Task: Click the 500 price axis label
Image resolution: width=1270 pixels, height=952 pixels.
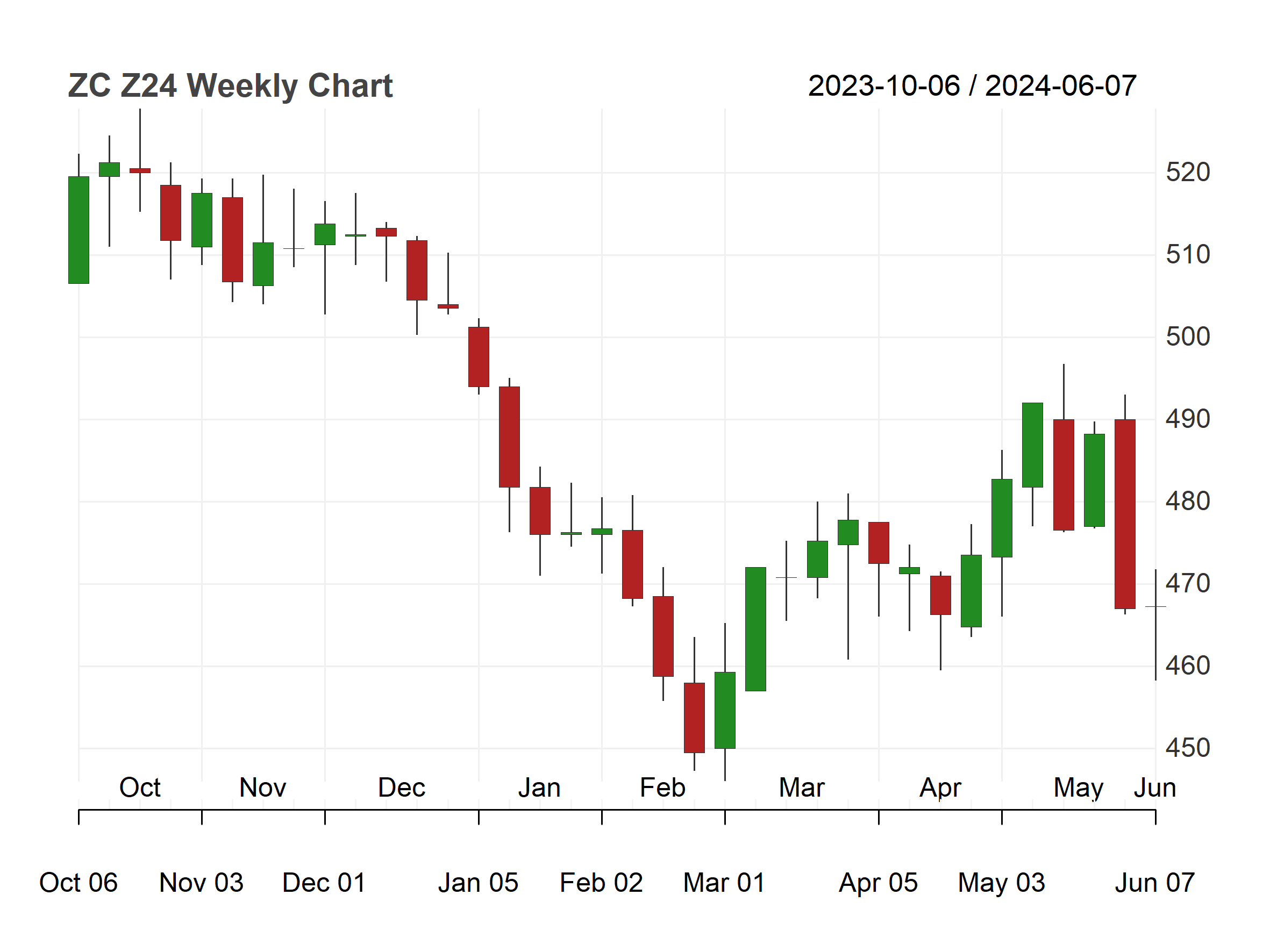Action: point(1187,337)
